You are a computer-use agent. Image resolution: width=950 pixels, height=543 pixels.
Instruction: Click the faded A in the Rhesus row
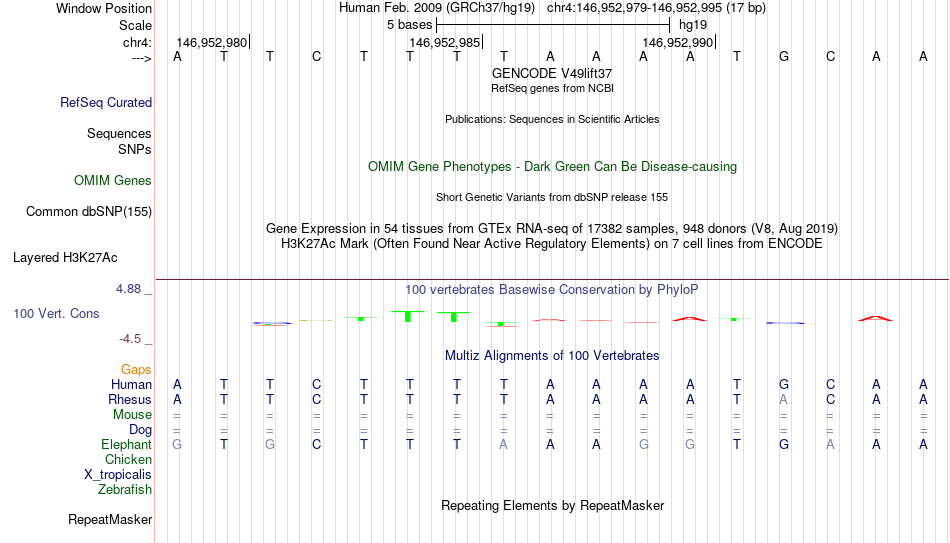[783, 399]
